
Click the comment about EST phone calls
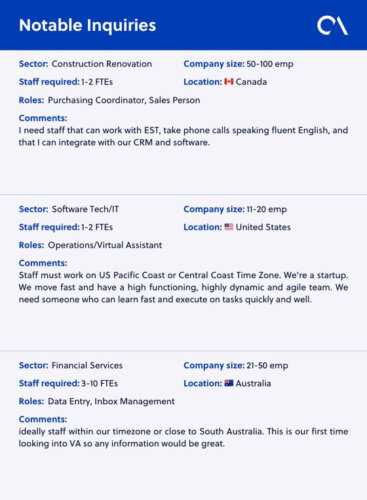183,136
